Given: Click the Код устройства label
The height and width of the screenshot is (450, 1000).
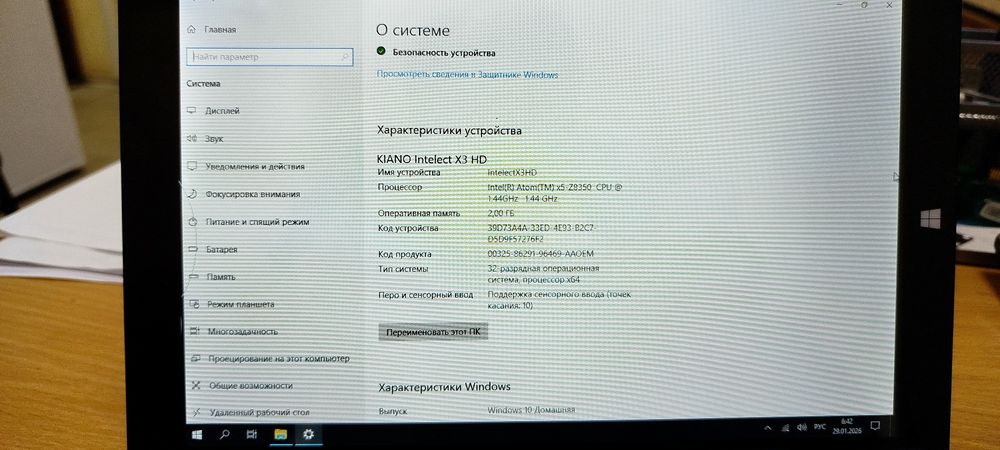Looking at the screenshot, I should pyautogui.click(x=408, y=228).
